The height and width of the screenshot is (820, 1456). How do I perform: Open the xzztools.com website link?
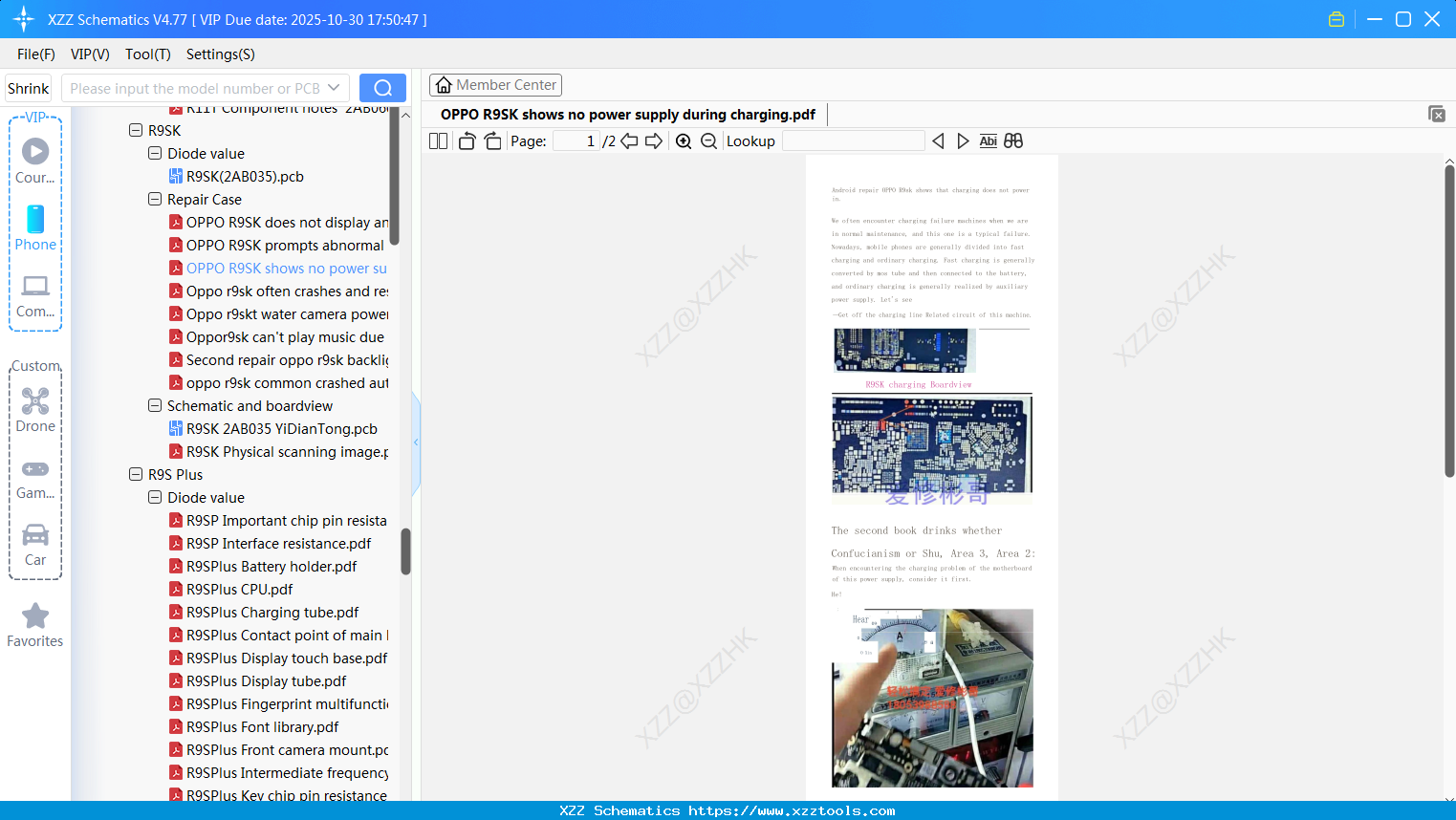click(x=792, y=810)
